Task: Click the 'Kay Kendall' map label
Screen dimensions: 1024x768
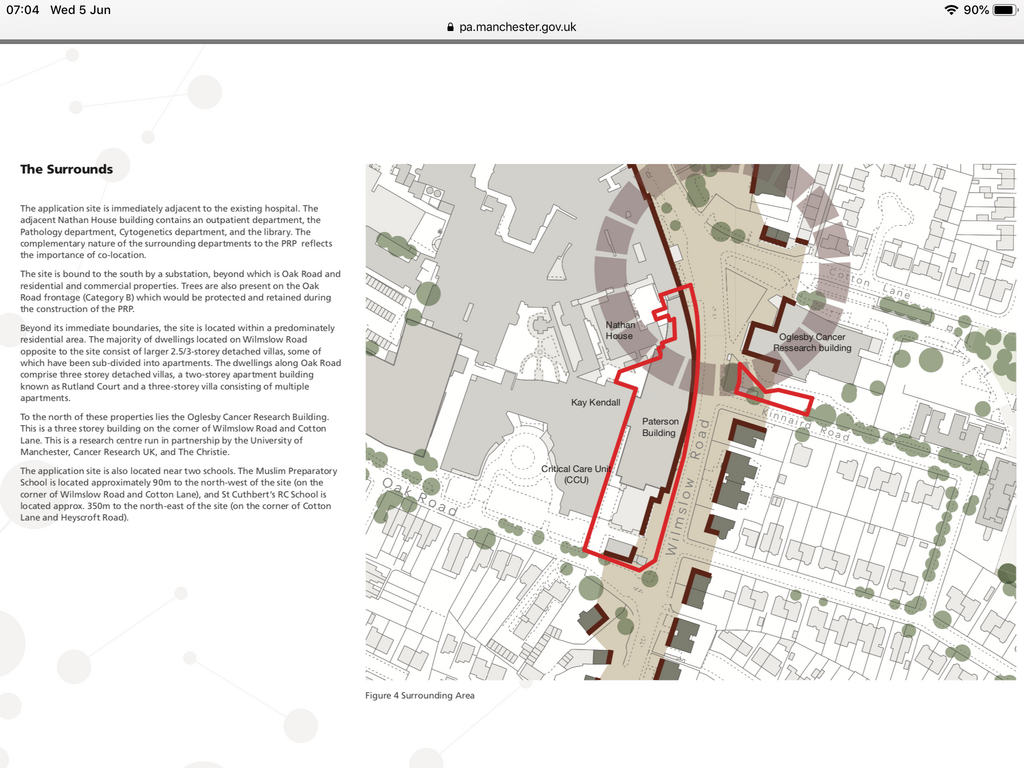Action: [596, 402]
